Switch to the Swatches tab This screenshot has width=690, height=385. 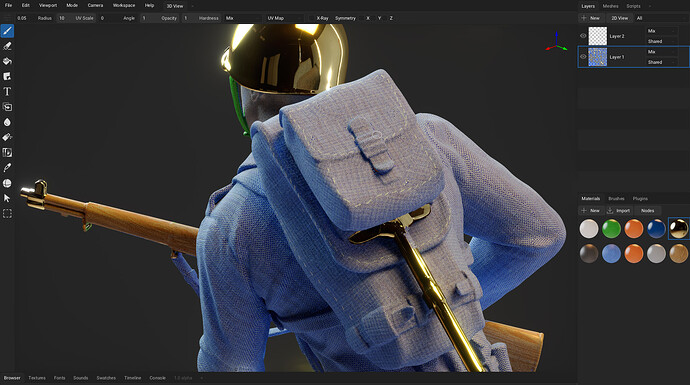click(106, 378)
